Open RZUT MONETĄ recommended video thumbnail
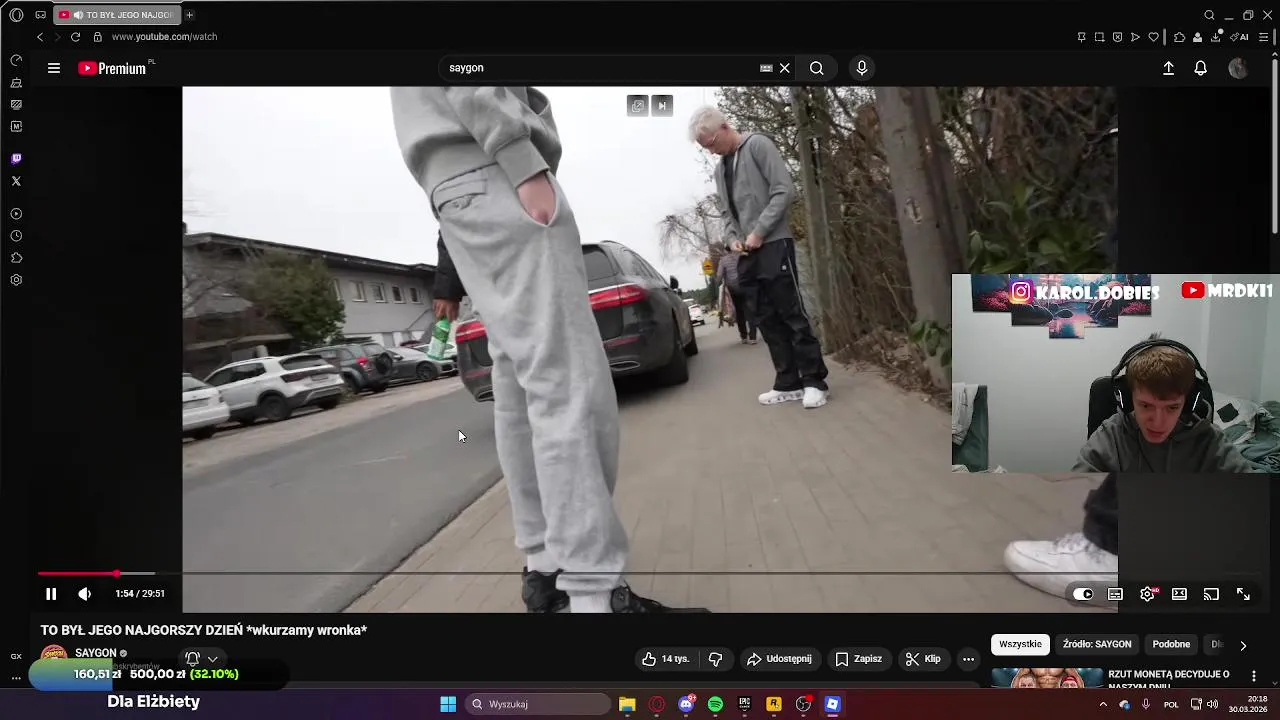 tap(1047, 678)
